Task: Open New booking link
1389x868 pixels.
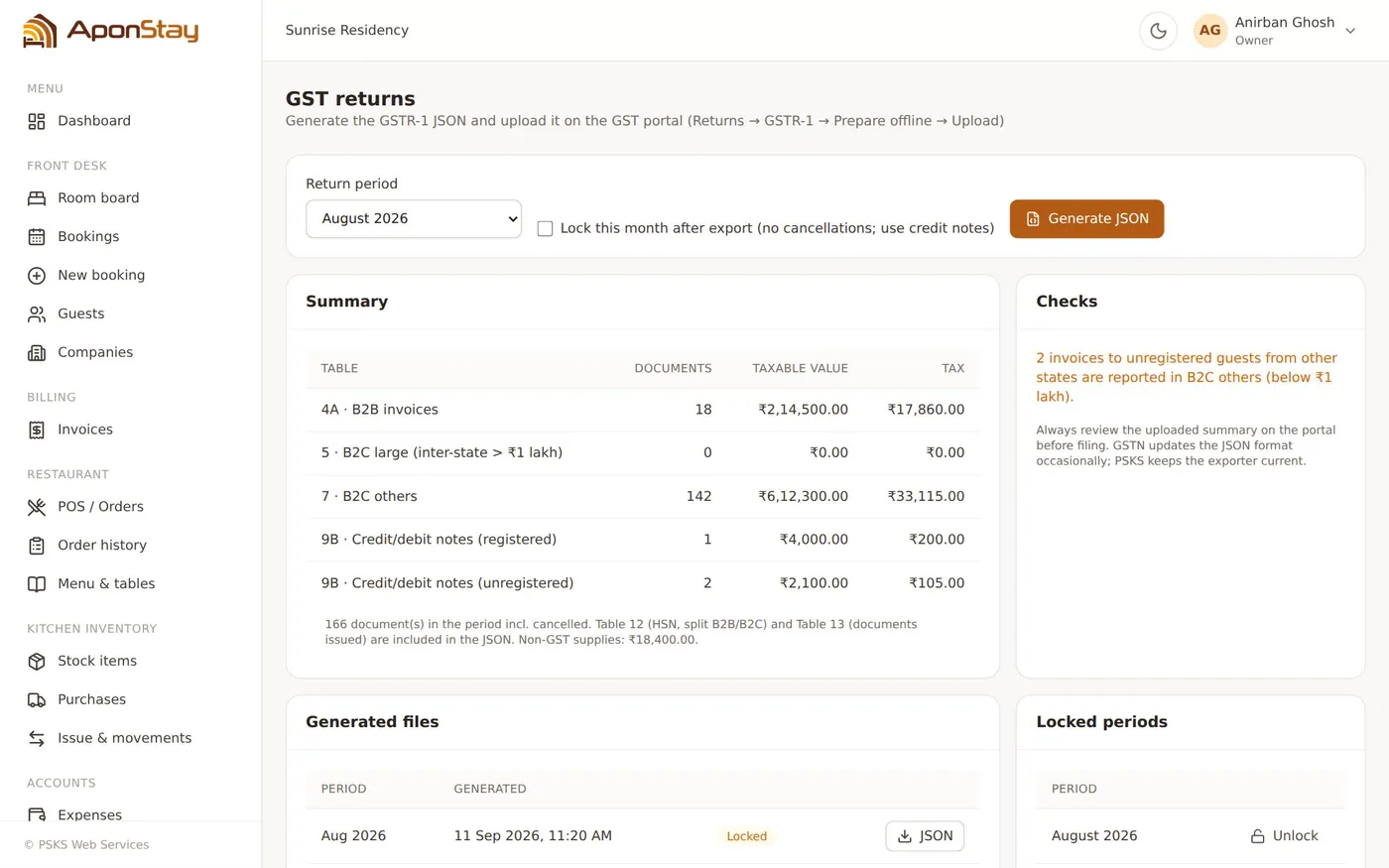Action: tap(131, 276)
